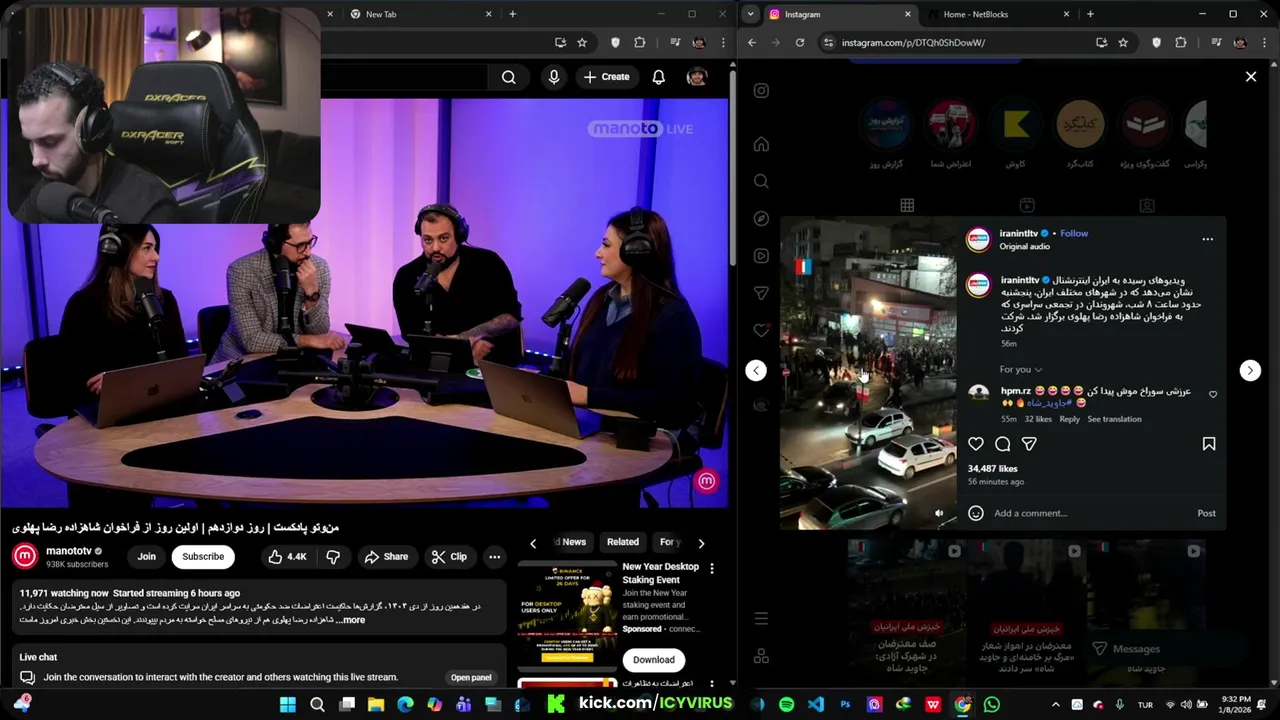
Task: Click the Add a comment field
Action: [1090, 513]
